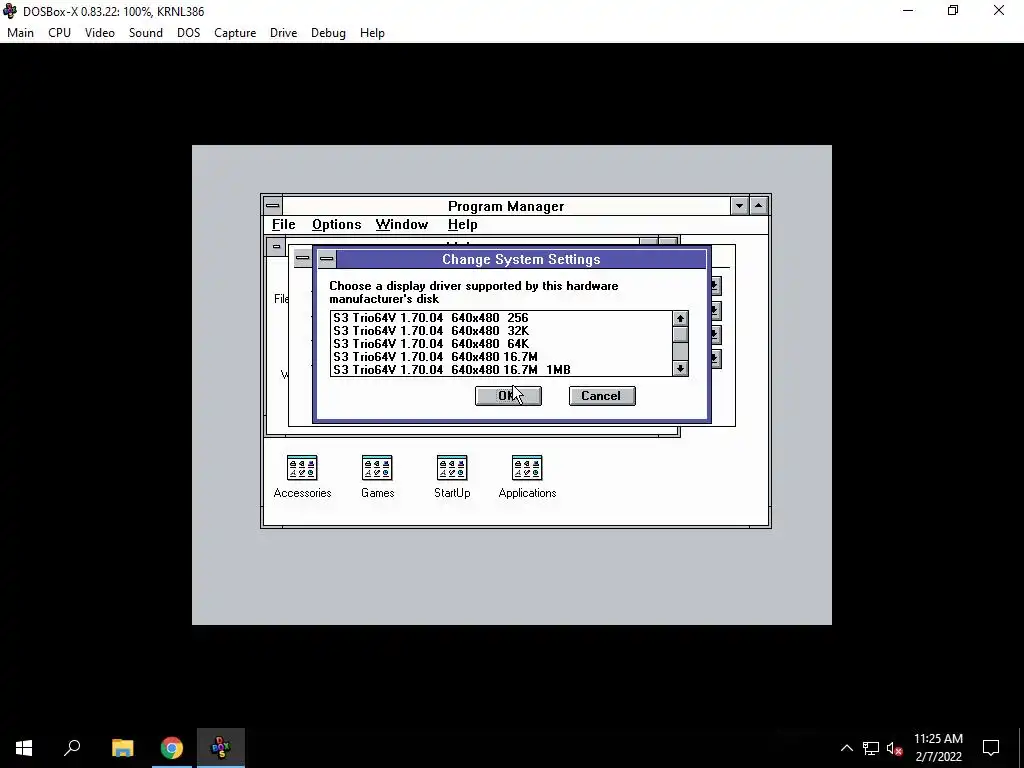Screen dimensions: 1024x768
Task: Open Program Manager Window menu
Action: (402, 225)
